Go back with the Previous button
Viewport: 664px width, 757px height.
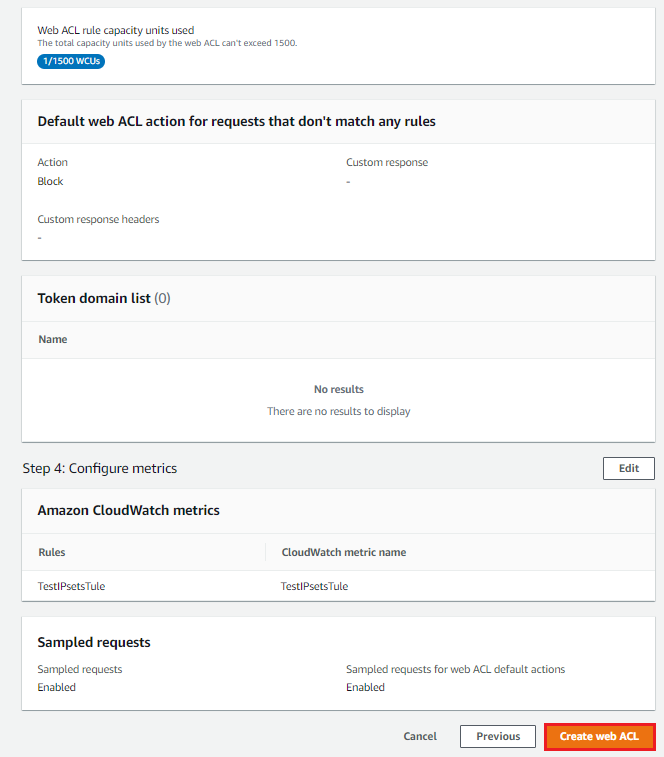click(498, 737)
